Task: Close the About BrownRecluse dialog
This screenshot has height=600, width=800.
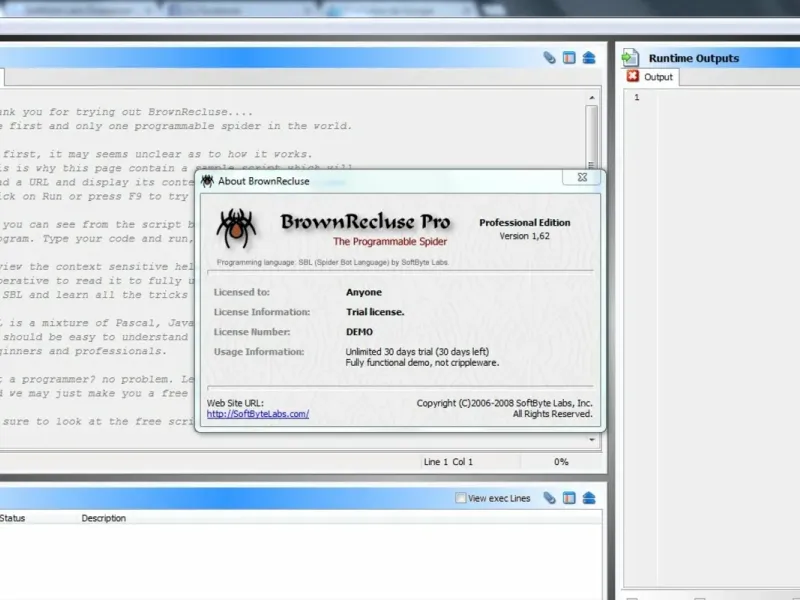Action: 582,177
